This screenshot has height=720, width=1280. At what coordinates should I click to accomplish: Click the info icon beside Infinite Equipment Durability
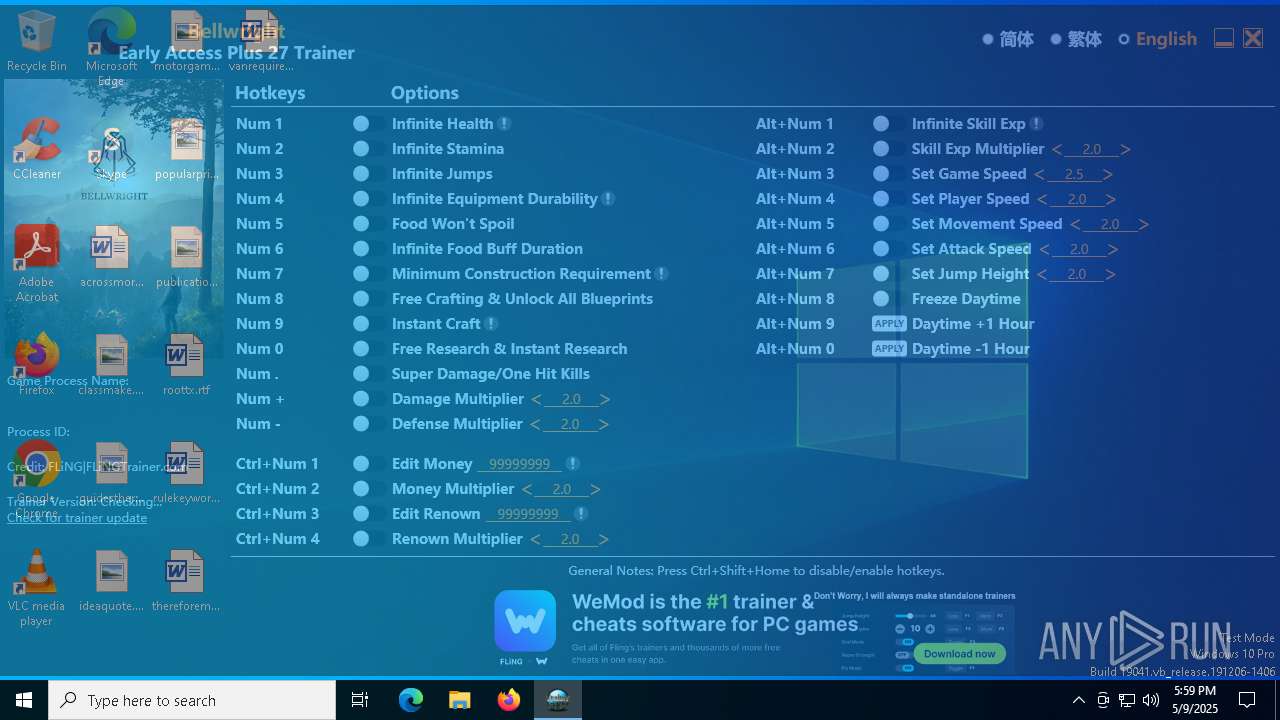(608, 199)
